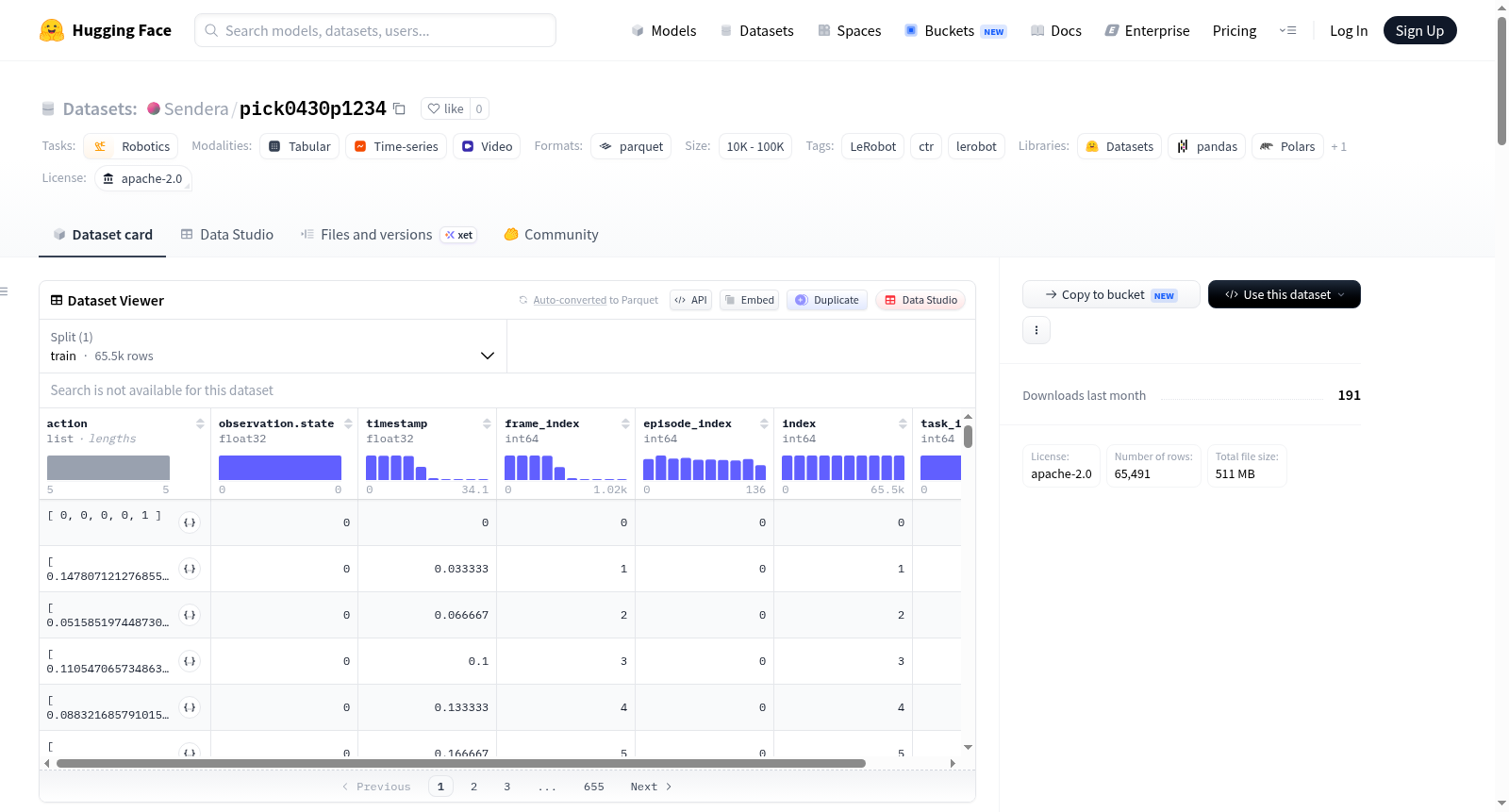Click the frame_index histogram chart
This screenshot has height=812, width=1509.
click(566, 468)
